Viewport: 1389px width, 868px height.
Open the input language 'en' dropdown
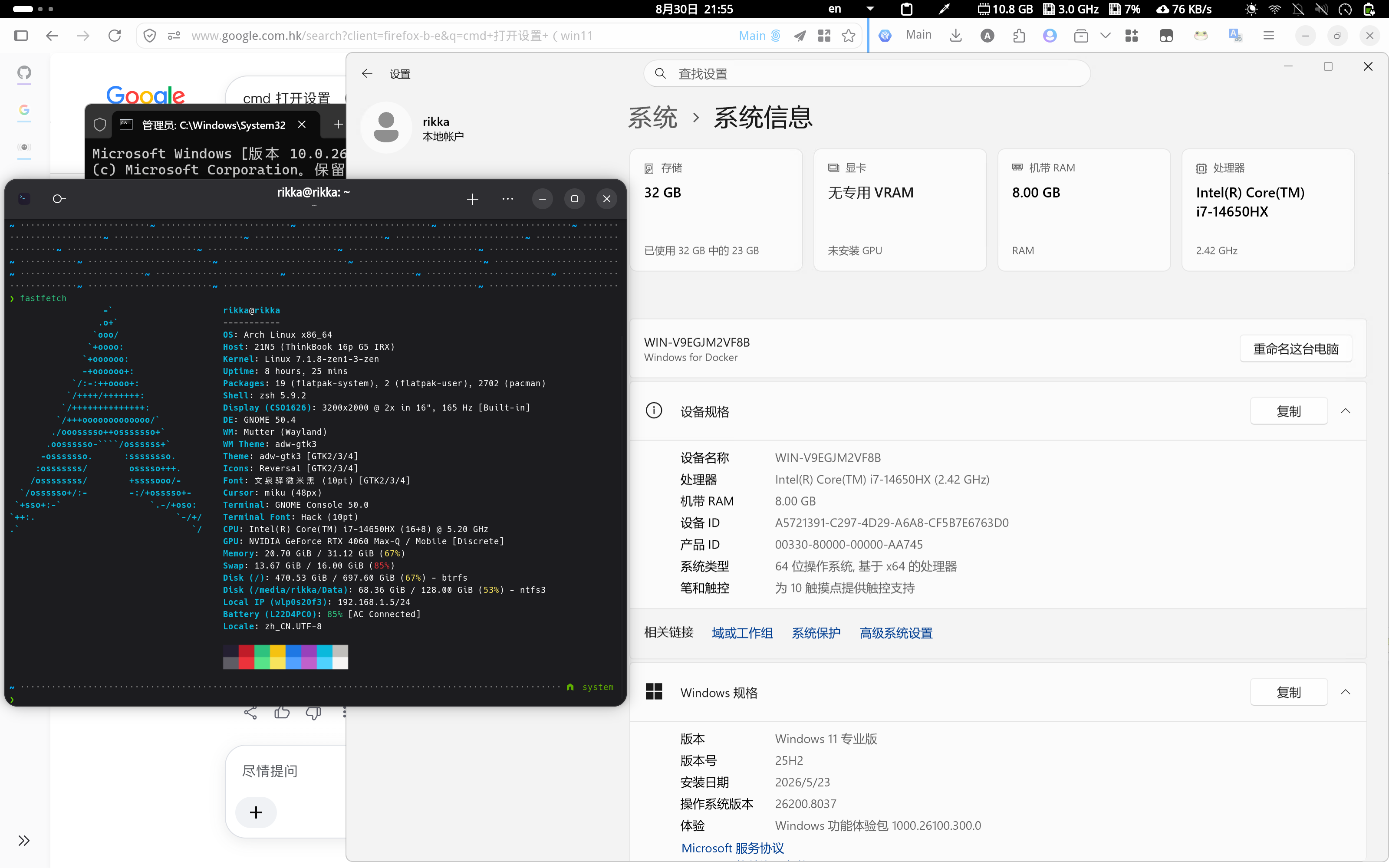tap(851, 9)
